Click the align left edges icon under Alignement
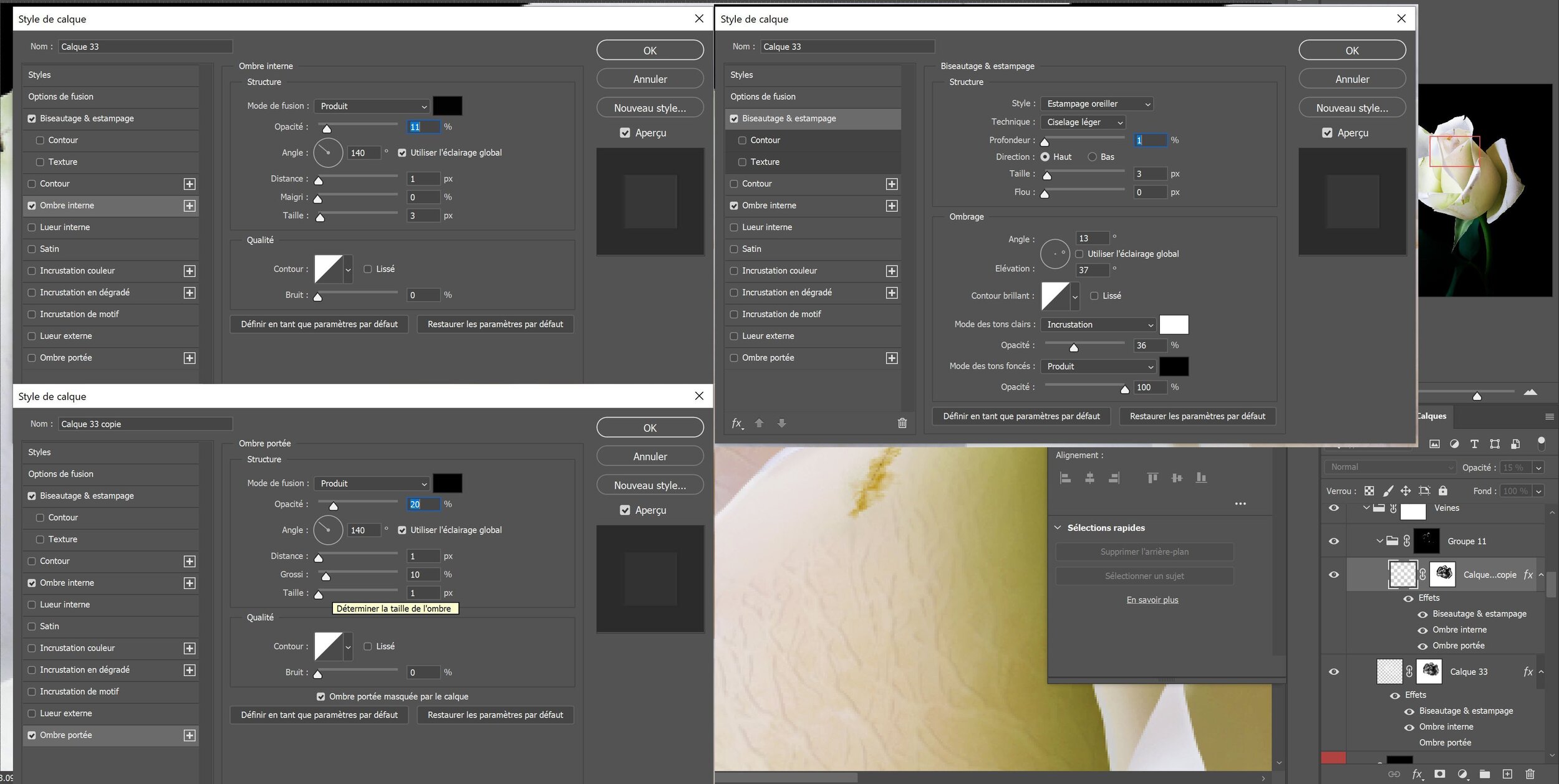Viewport: 1559px width, 784px height. coord(1066,478)
